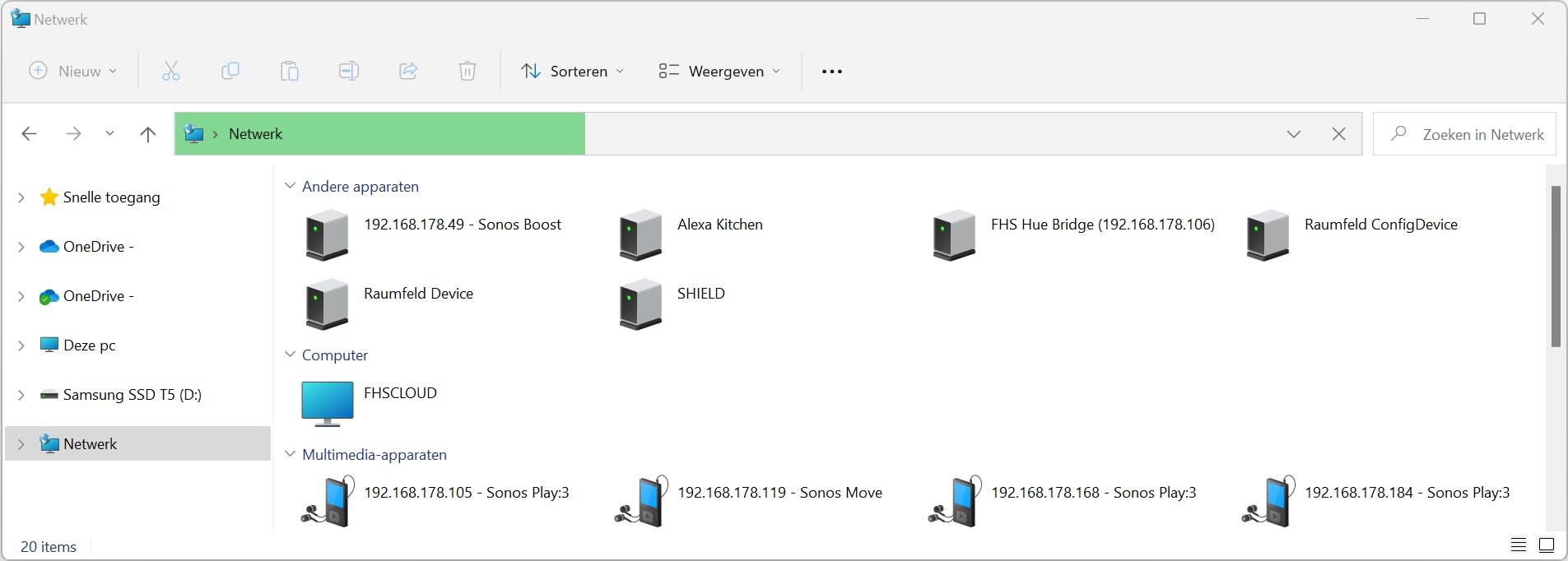The width and height of the screenshot is (1568, 561).
Task: Switch to large icons view in status bar
Action: point(1547,545)
